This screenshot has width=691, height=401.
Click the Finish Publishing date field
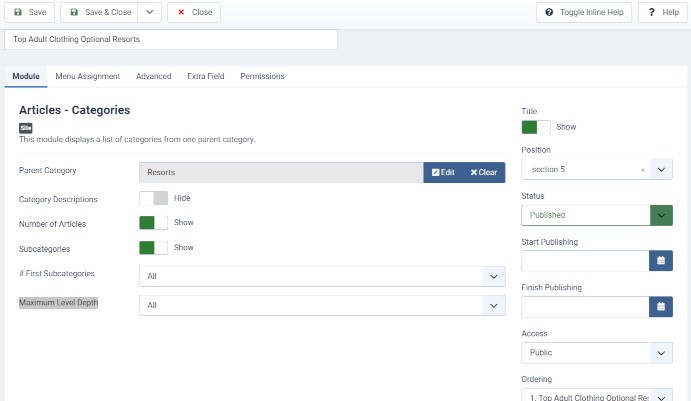pos(585,307)
